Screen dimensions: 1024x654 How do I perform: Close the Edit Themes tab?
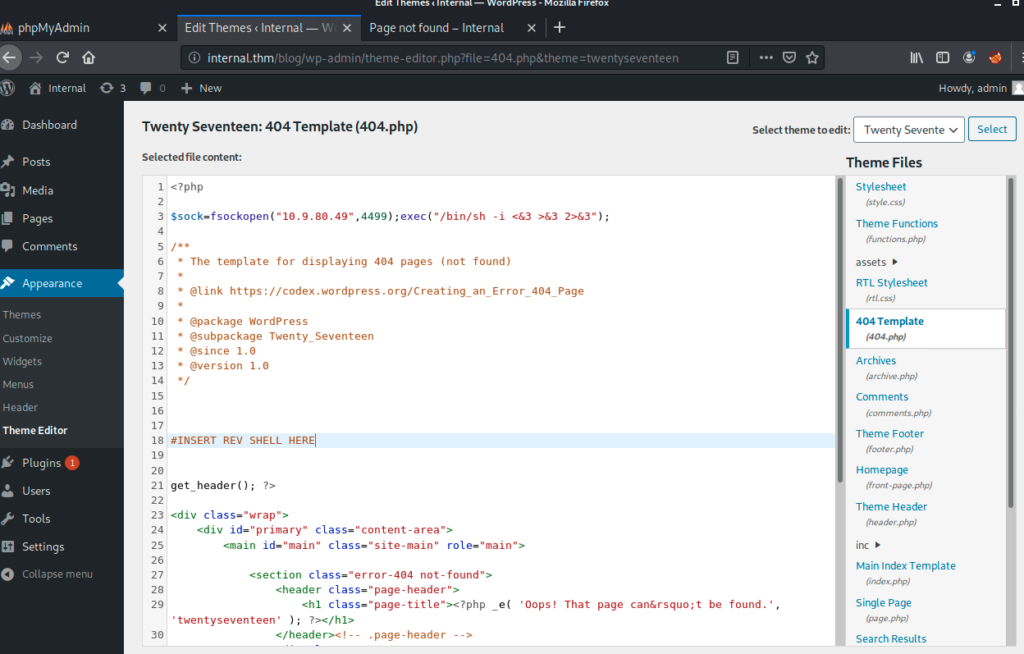[x=347, y=27]
